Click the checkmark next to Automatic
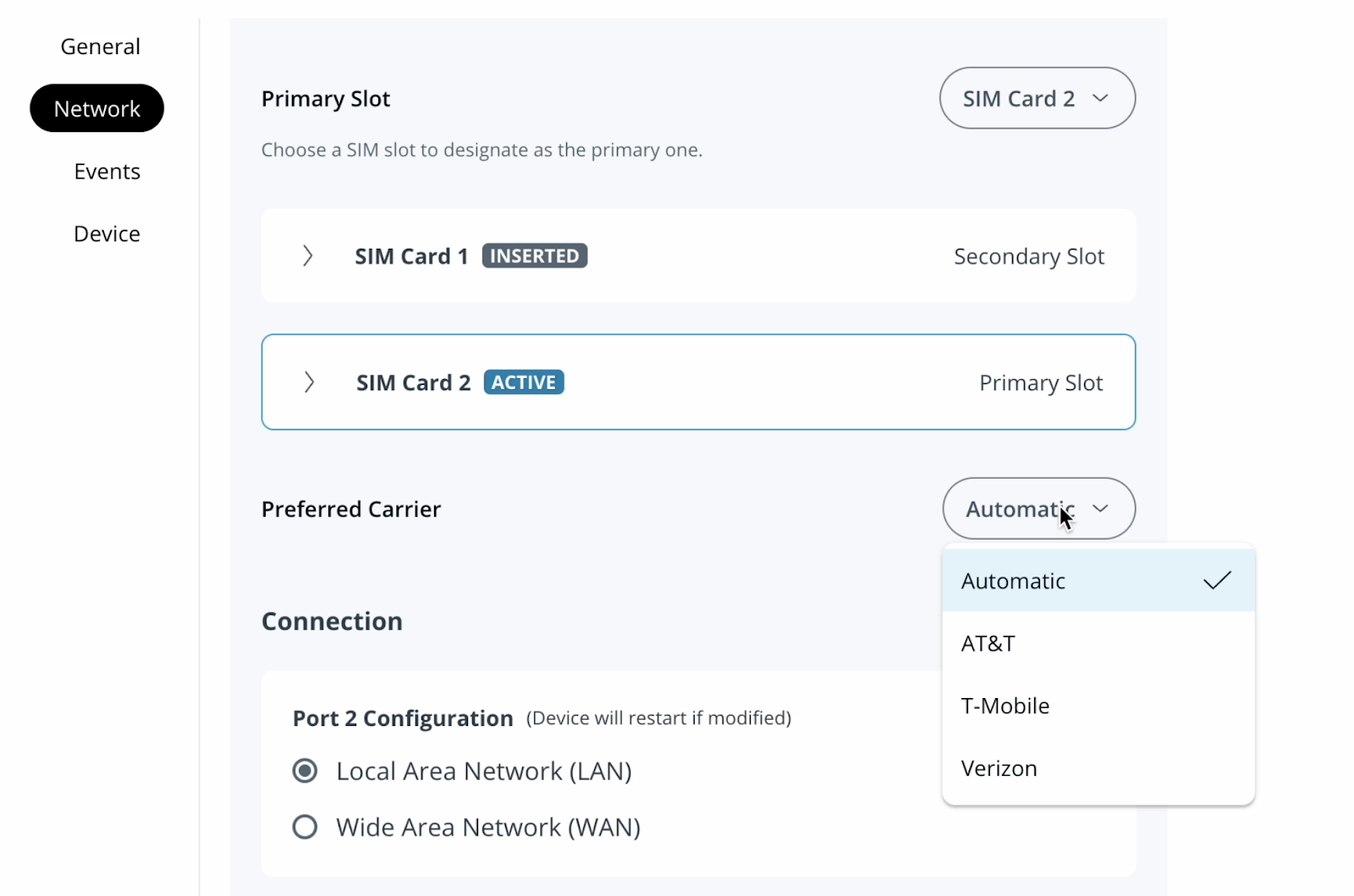Screen dimensions: 1354x896 [x=1217, y=580]
